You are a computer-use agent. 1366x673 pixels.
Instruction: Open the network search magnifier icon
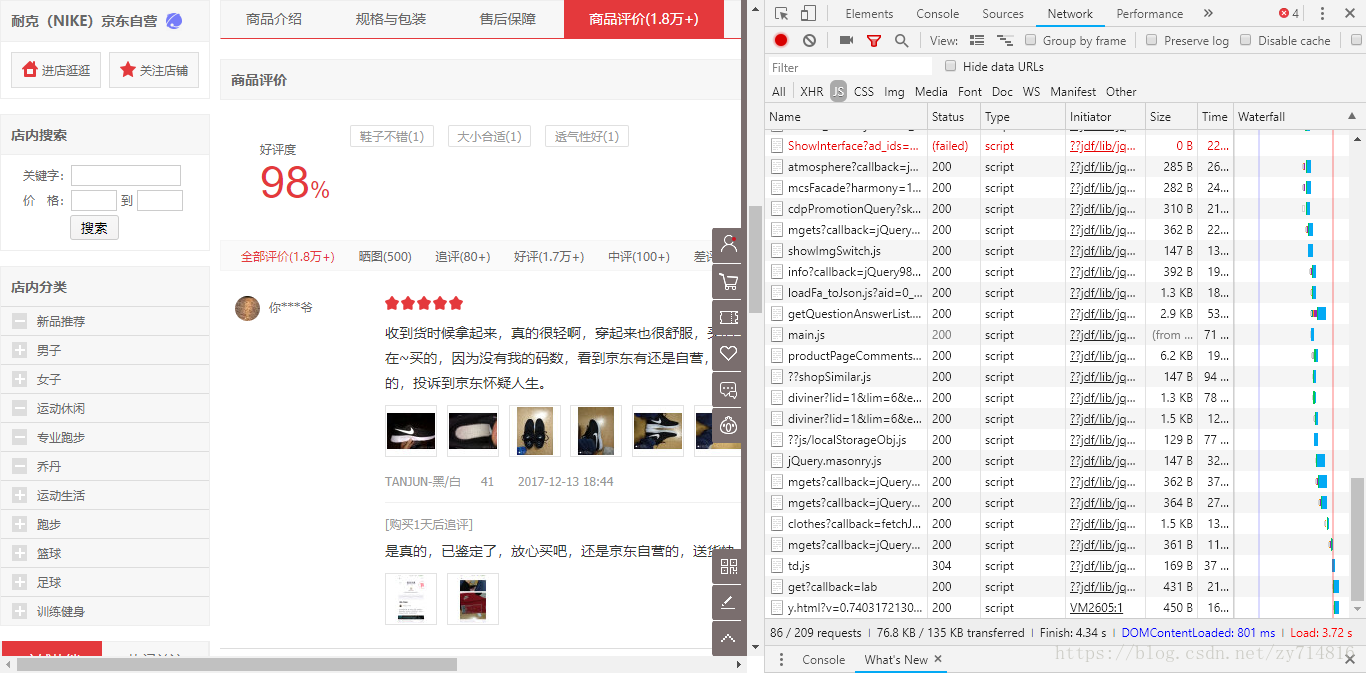click(901, 40)
